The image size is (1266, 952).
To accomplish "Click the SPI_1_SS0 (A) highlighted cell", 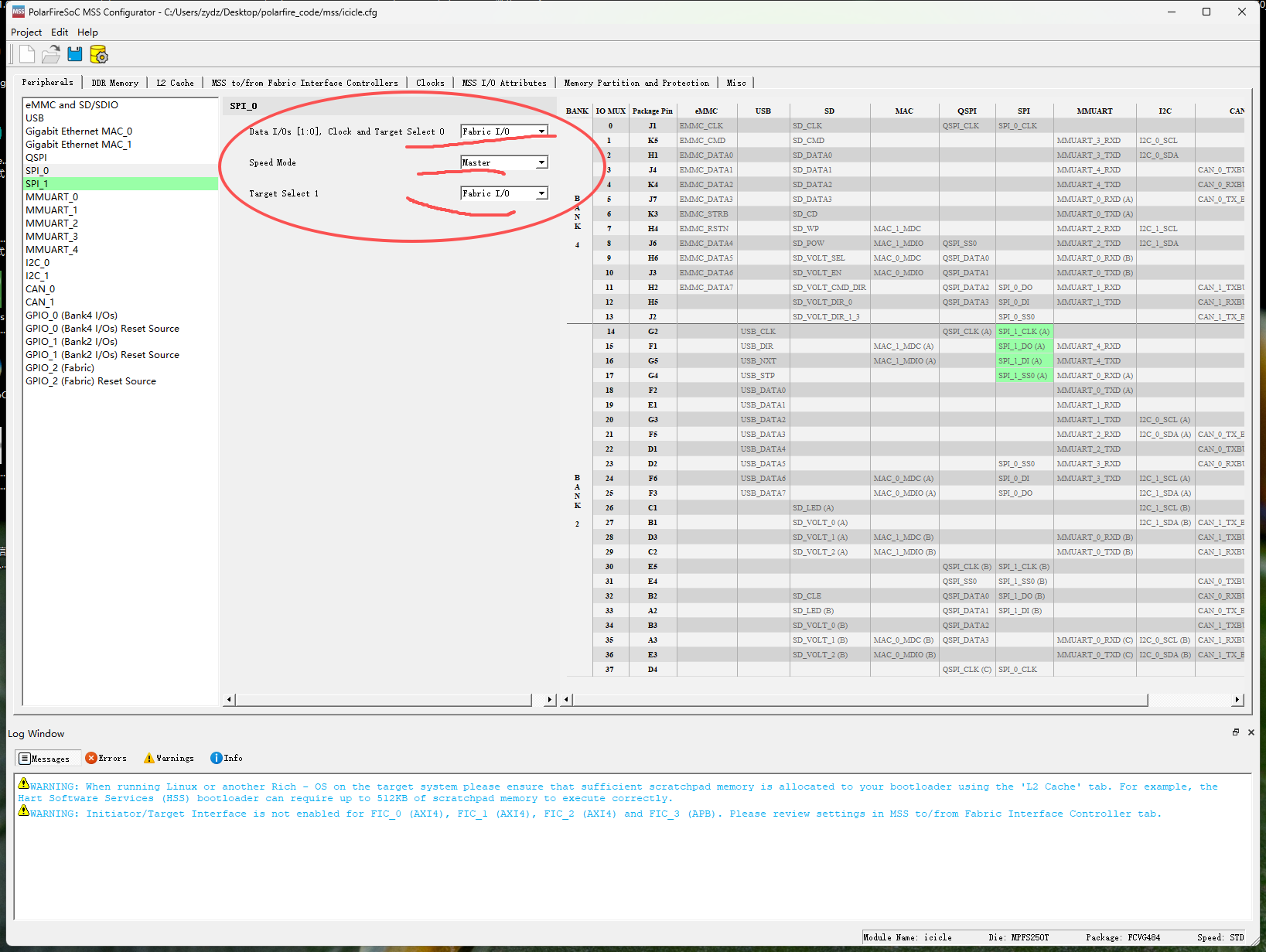I will click(x=1024, y=376).
